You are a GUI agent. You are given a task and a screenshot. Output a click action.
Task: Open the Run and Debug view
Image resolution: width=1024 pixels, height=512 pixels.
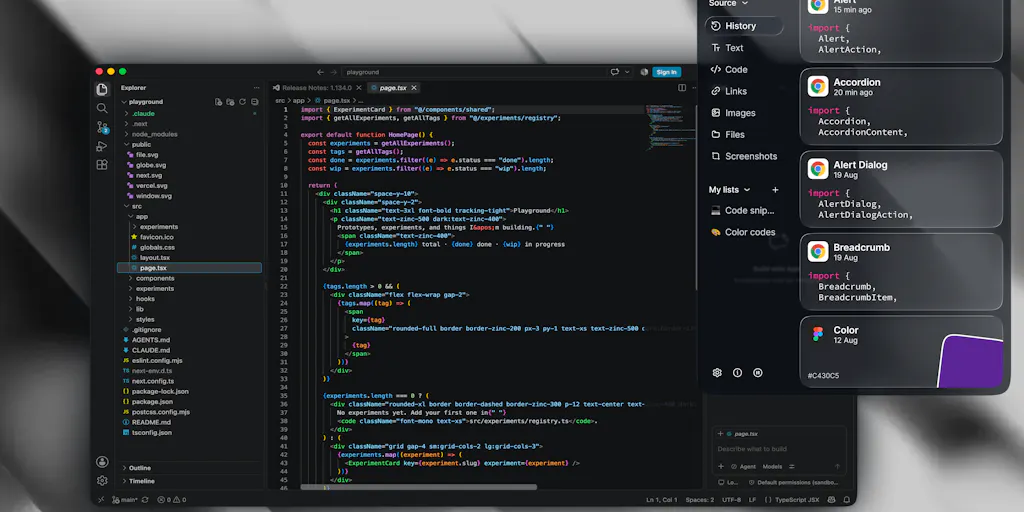(x=102, y=146)
